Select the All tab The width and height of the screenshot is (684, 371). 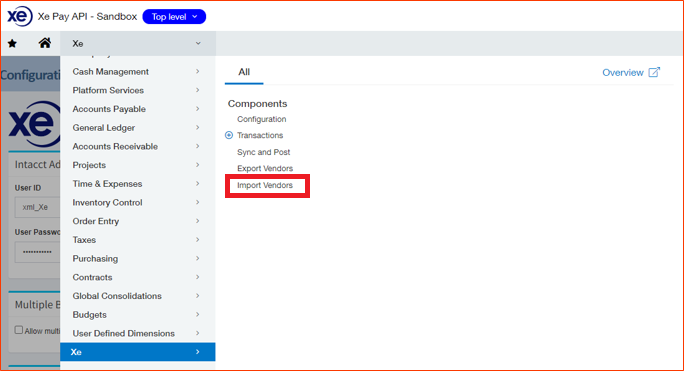[244, 72]
